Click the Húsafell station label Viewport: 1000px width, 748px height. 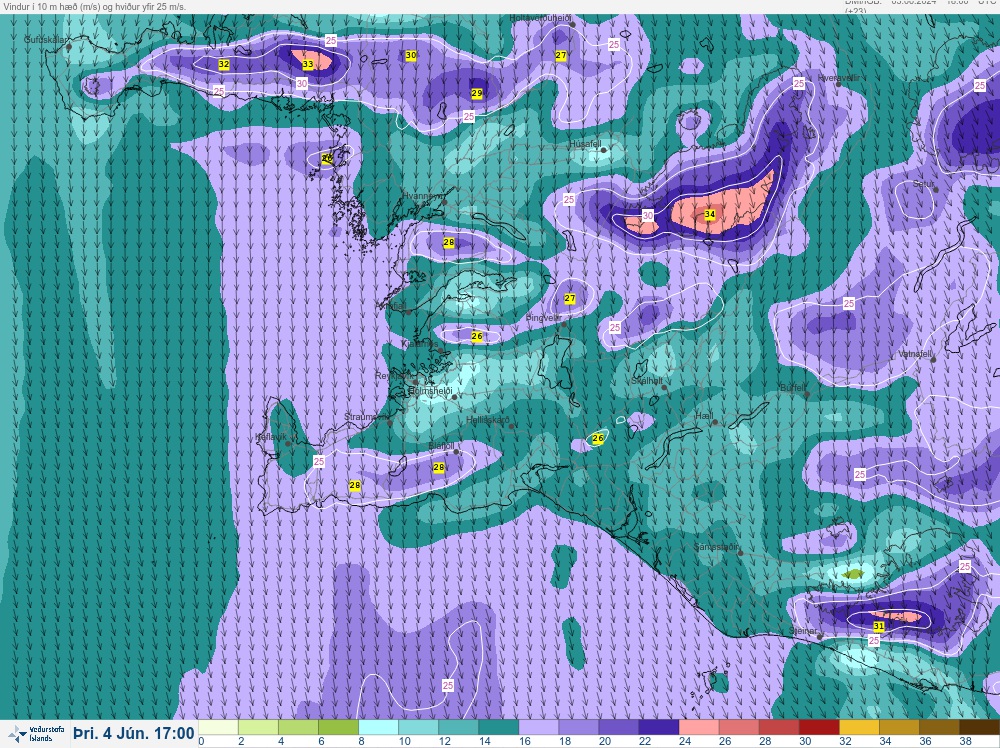(585, 144)
